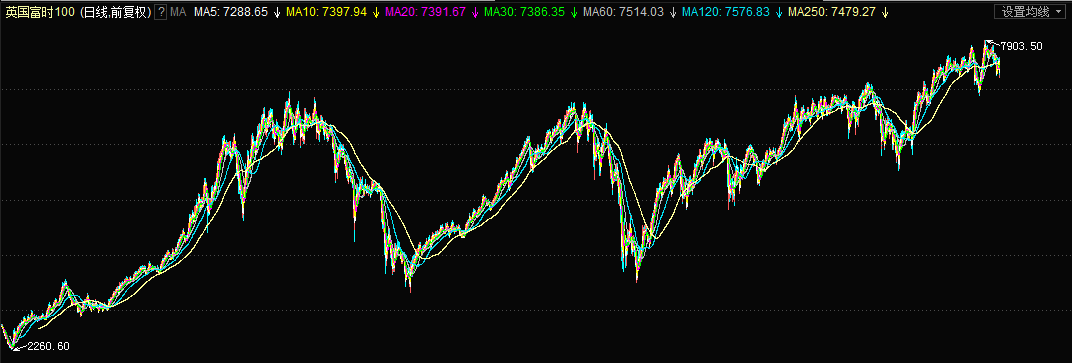Select the MA60: 7514.03 readout
The image size is (1072, 363).
[x=624, y=12]
